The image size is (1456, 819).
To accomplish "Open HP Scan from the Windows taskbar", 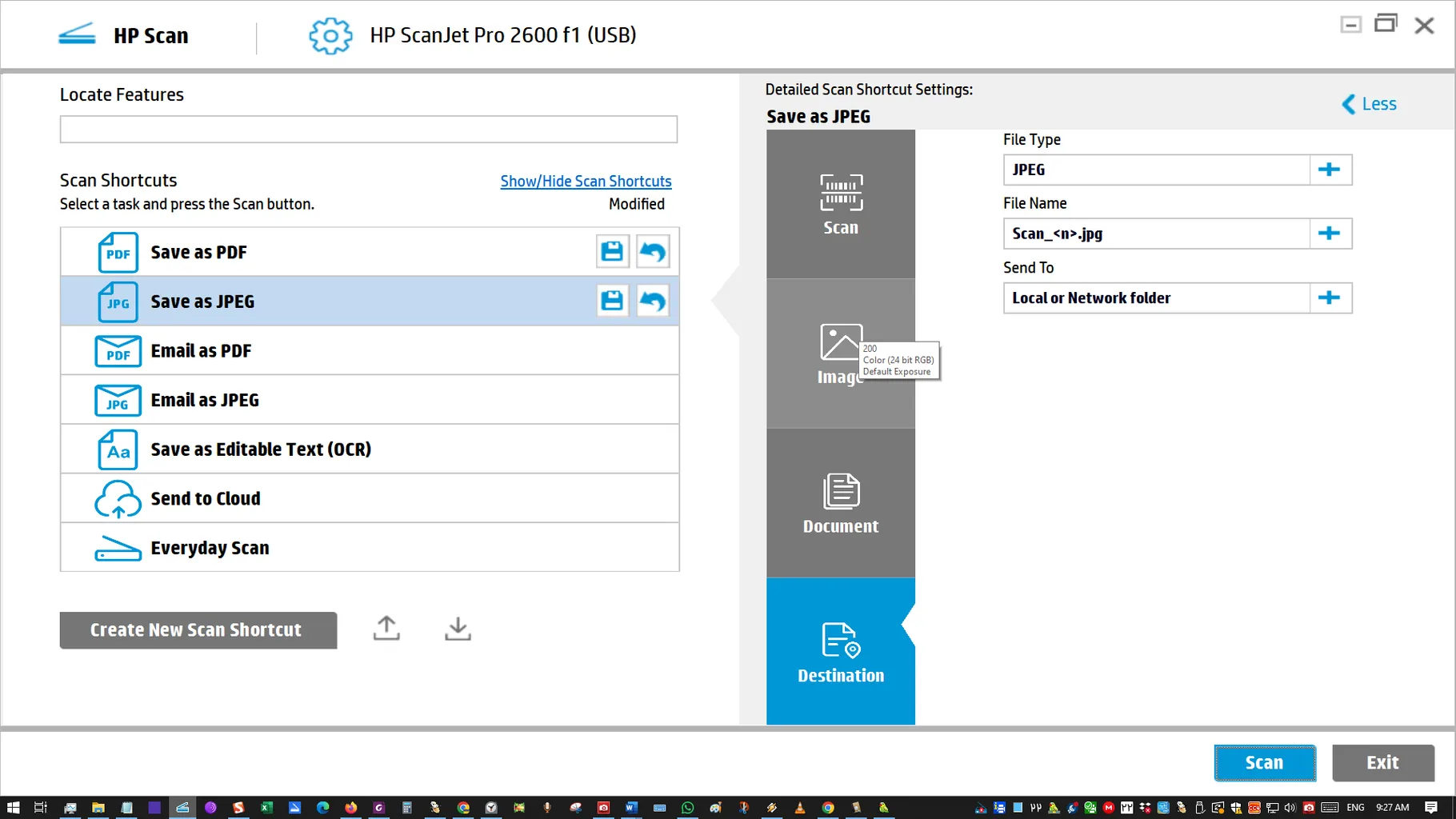I will coord(182,808).
